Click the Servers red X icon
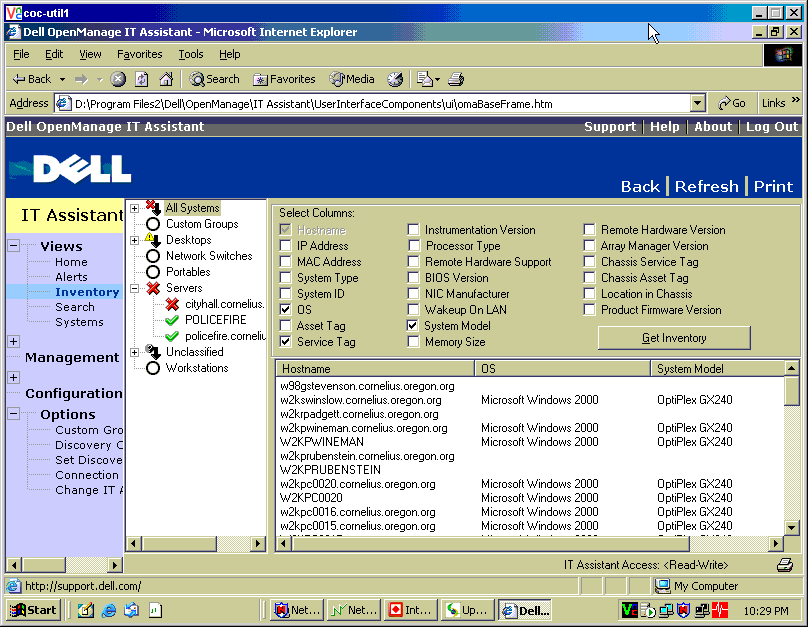The height and width of the screenshot is (627, 808). (x=153, y=288)
